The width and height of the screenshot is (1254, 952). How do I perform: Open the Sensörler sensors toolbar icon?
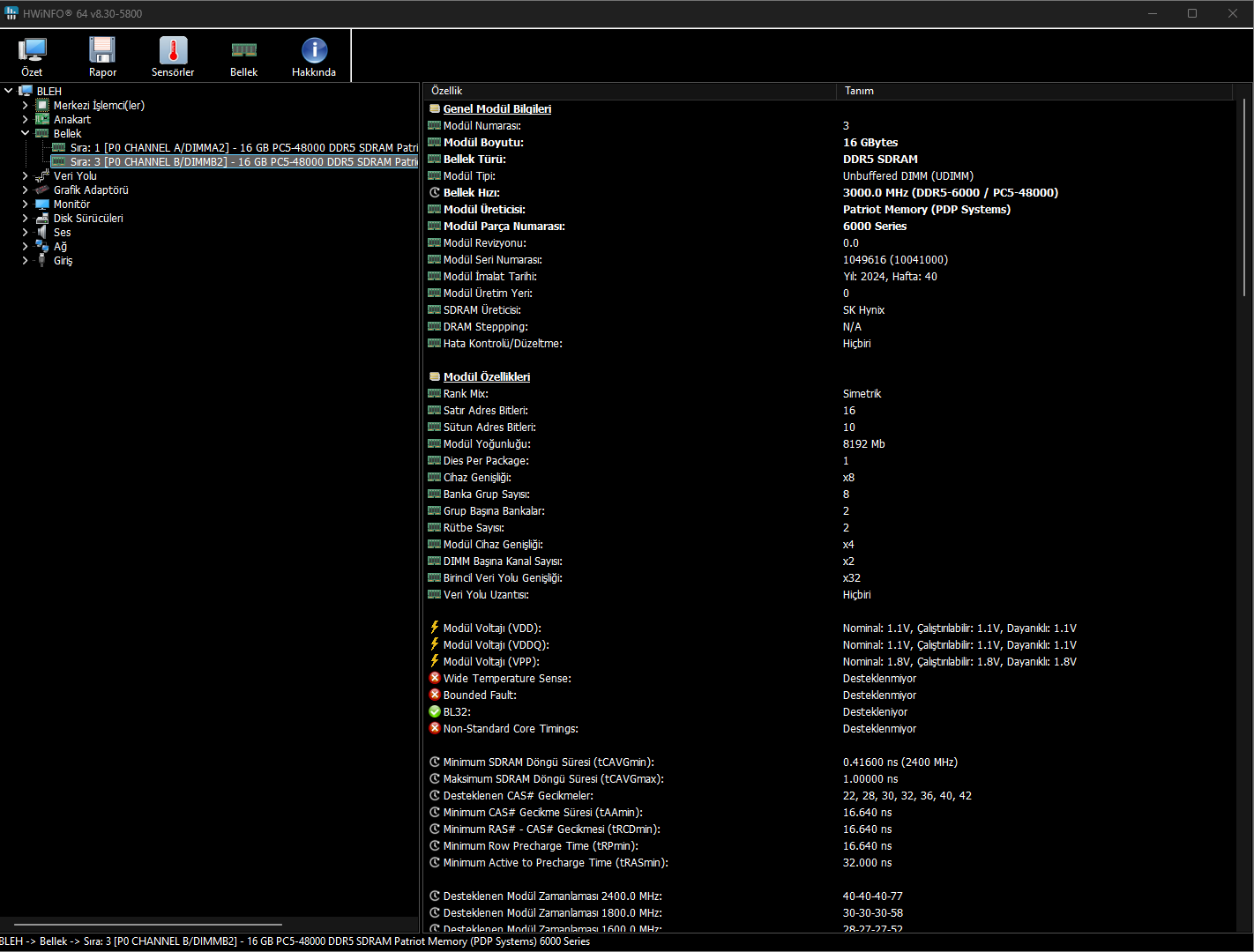point(173,50)
